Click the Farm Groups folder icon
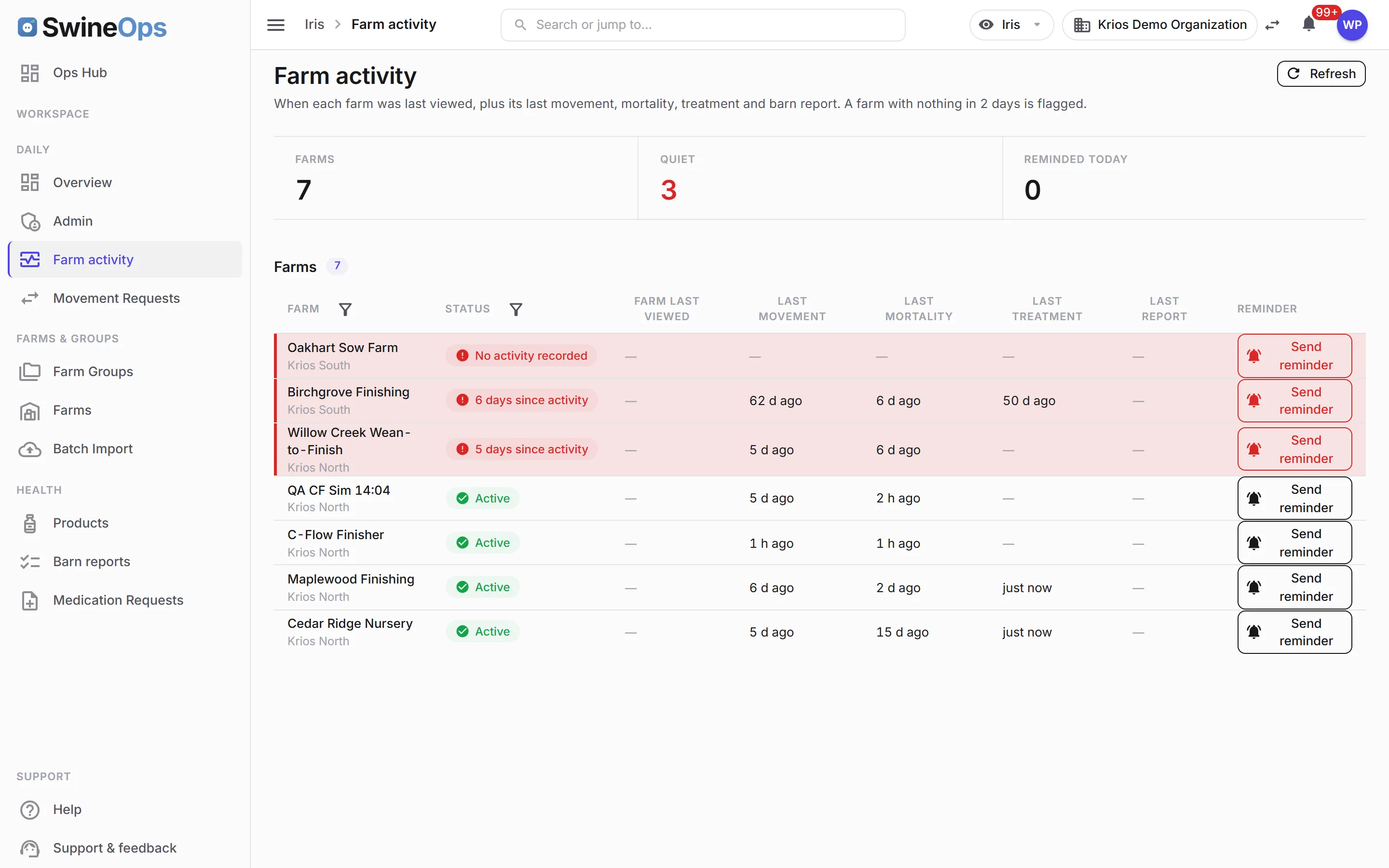 [x=30, y=371]
